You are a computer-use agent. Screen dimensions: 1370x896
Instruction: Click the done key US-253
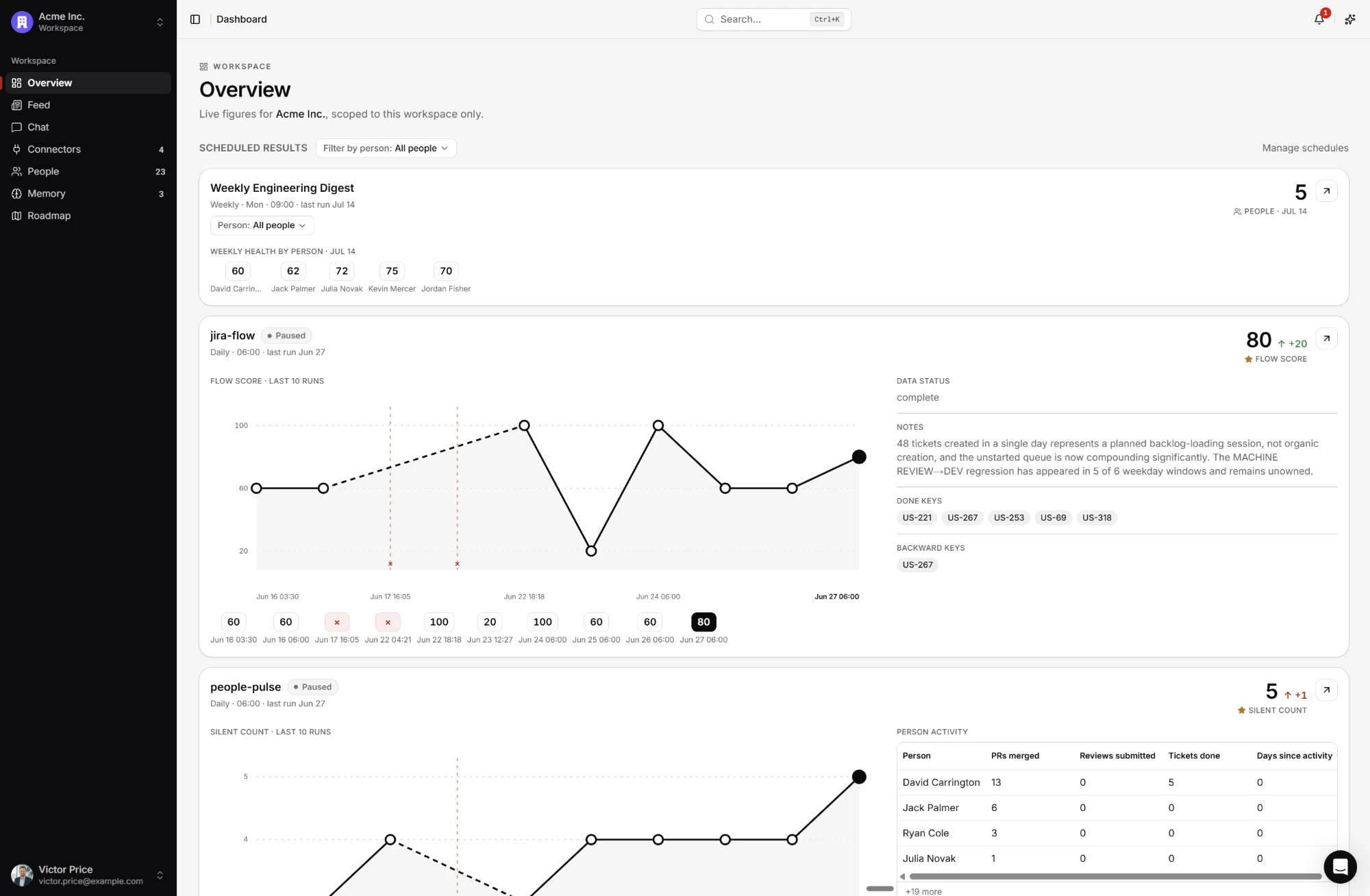click(1009, 518)
